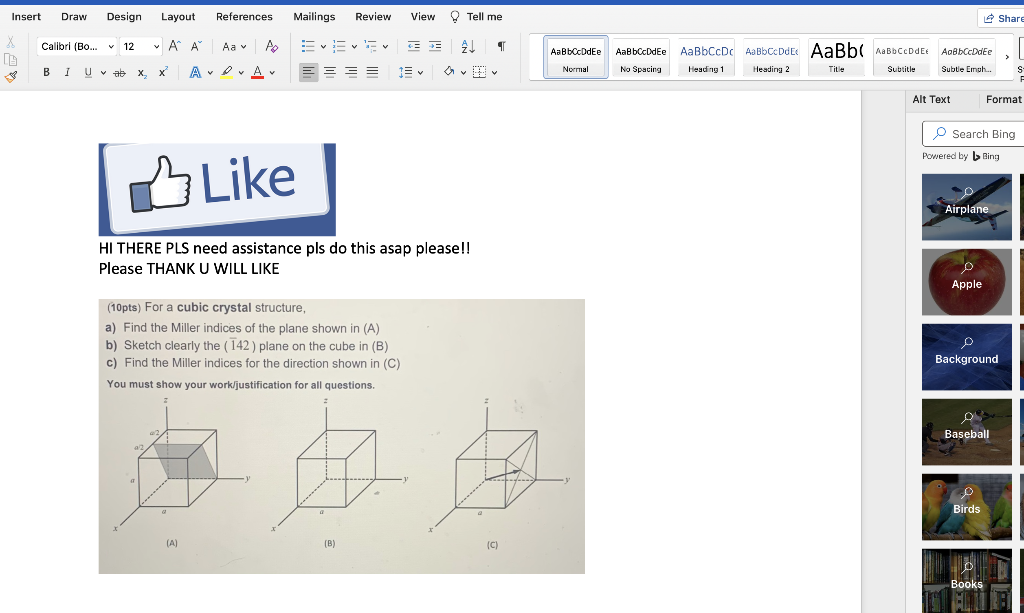Toggle bold formatting
The image size is (1024, 613).
(46, 72)
